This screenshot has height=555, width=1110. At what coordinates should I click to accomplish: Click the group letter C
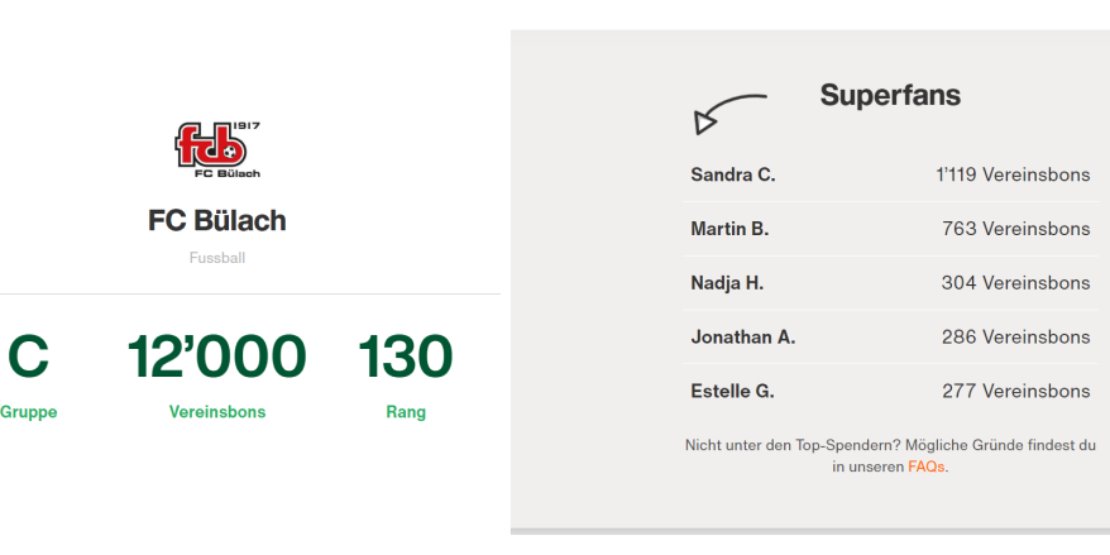pyautogui.click(x=28, y=356)
